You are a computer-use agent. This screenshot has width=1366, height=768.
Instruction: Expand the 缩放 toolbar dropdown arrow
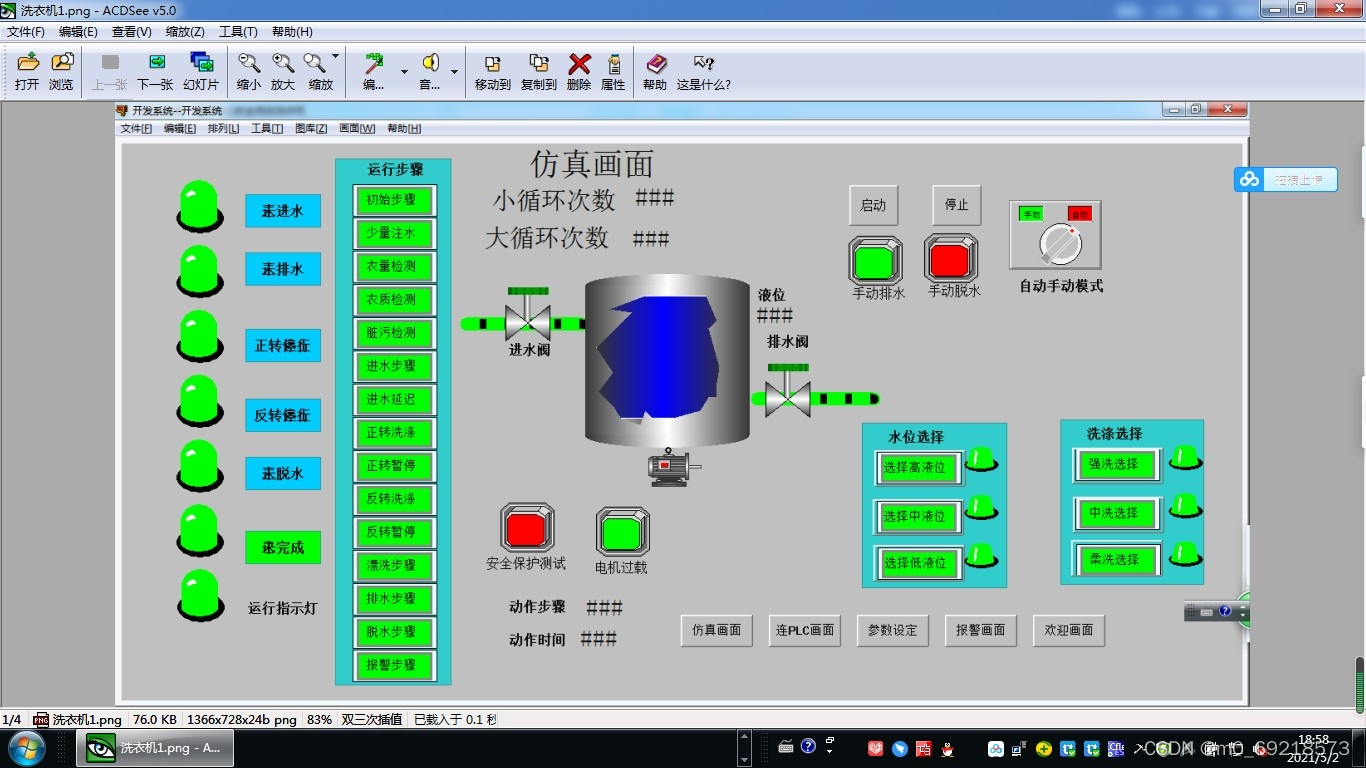tap(335, 57)
